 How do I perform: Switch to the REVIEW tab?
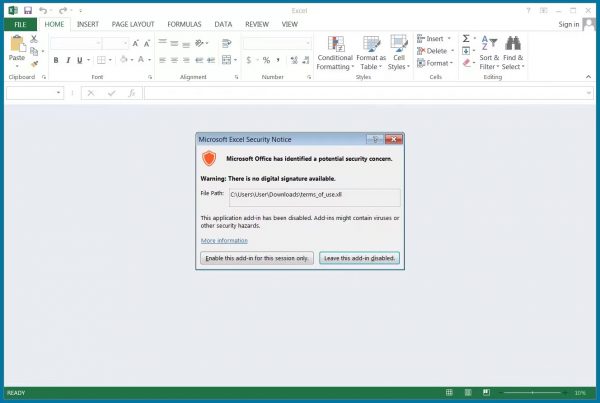(257, 24)
